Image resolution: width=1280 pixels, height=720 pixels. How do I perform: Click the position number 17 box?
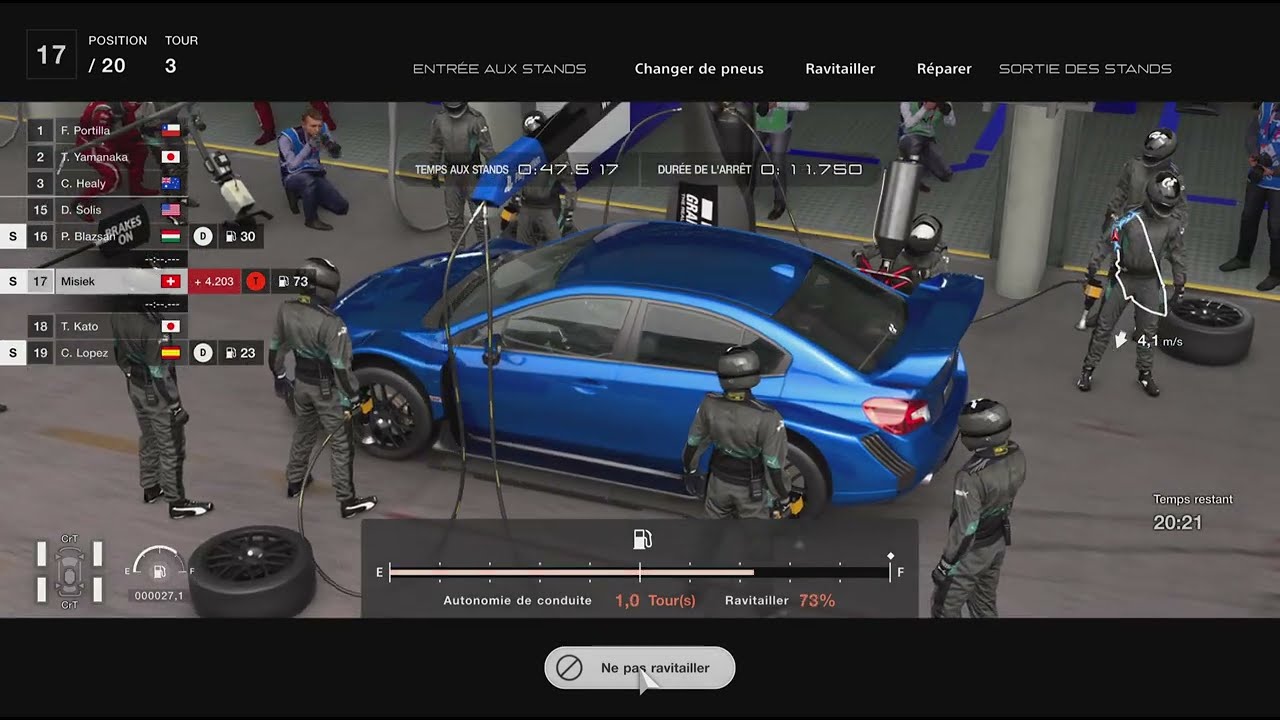coord(51,54)
